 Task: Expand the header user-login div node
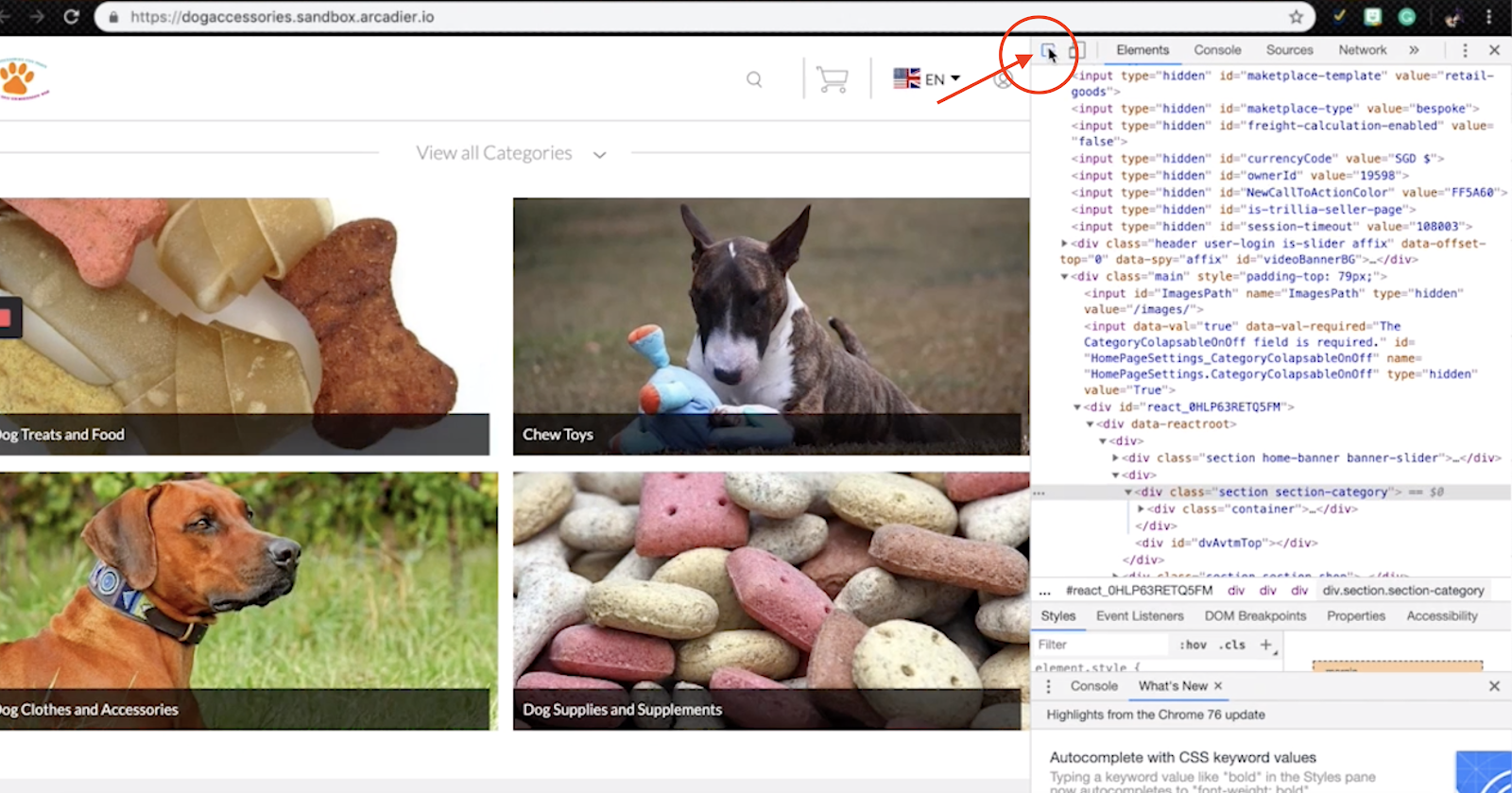(1065, 244)
